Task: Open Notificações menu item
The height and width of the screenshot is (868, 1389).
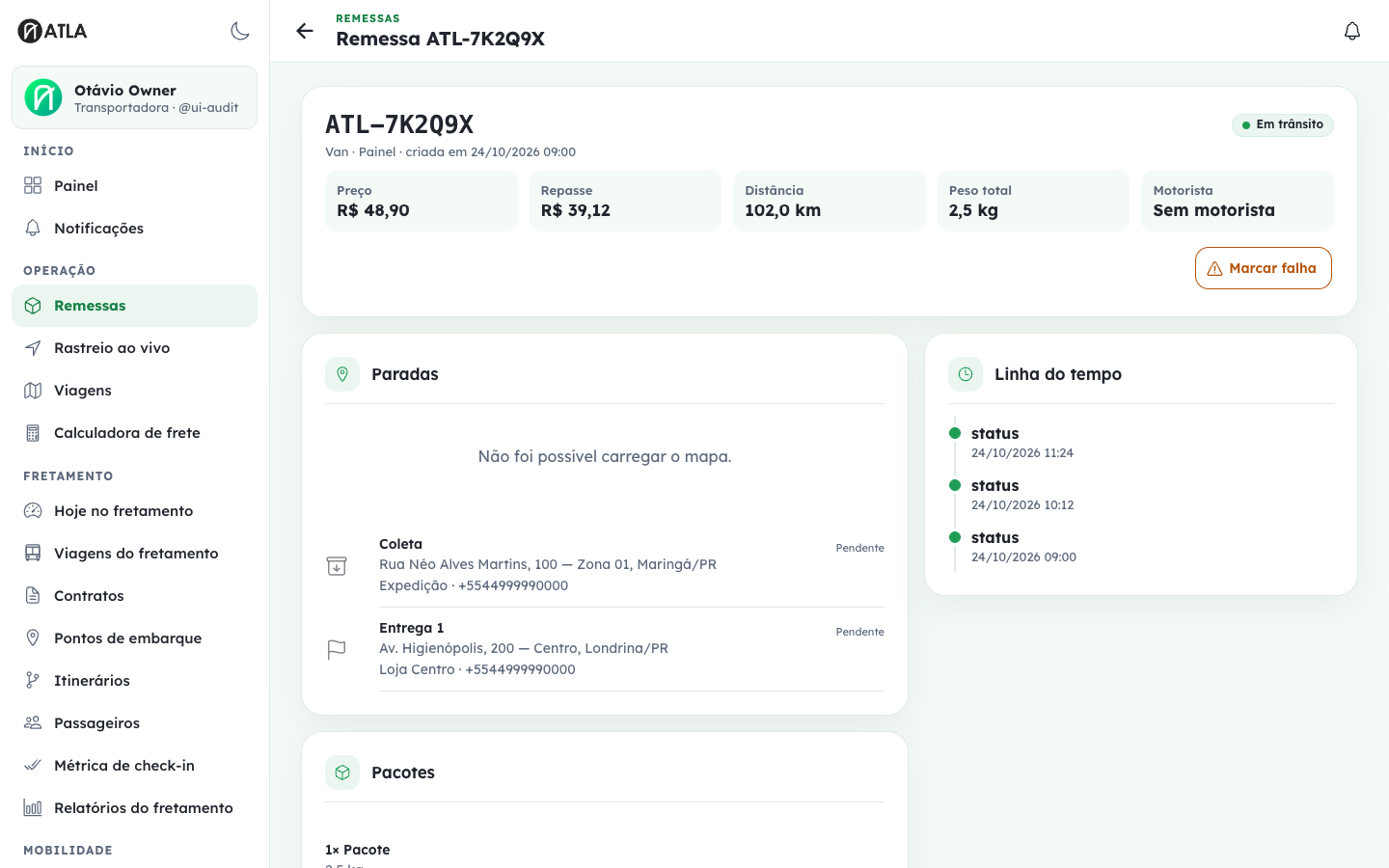Action: [134, 228]
